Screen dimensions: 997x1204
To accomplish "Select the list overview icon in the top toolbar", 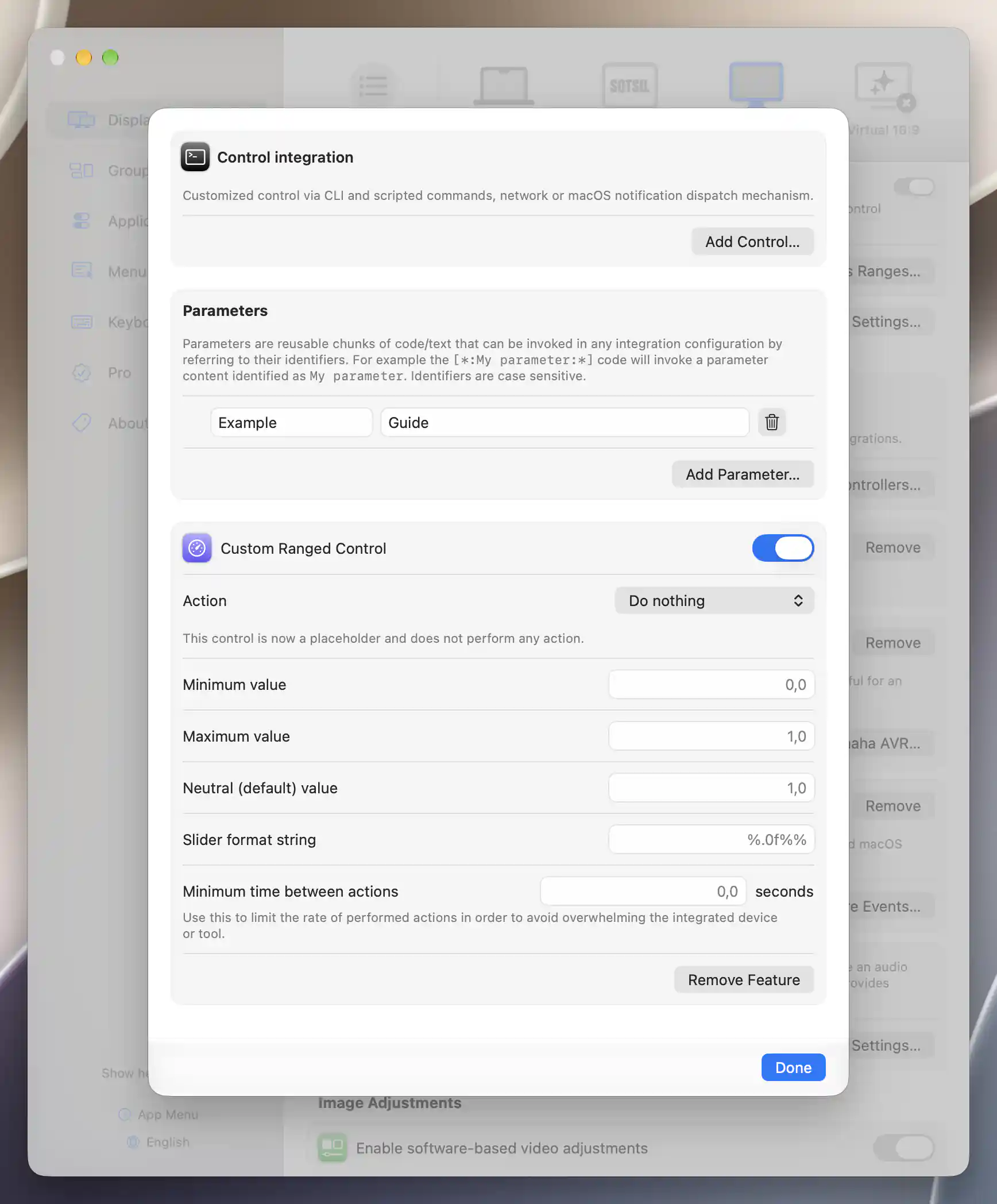I will coord(373,86).
